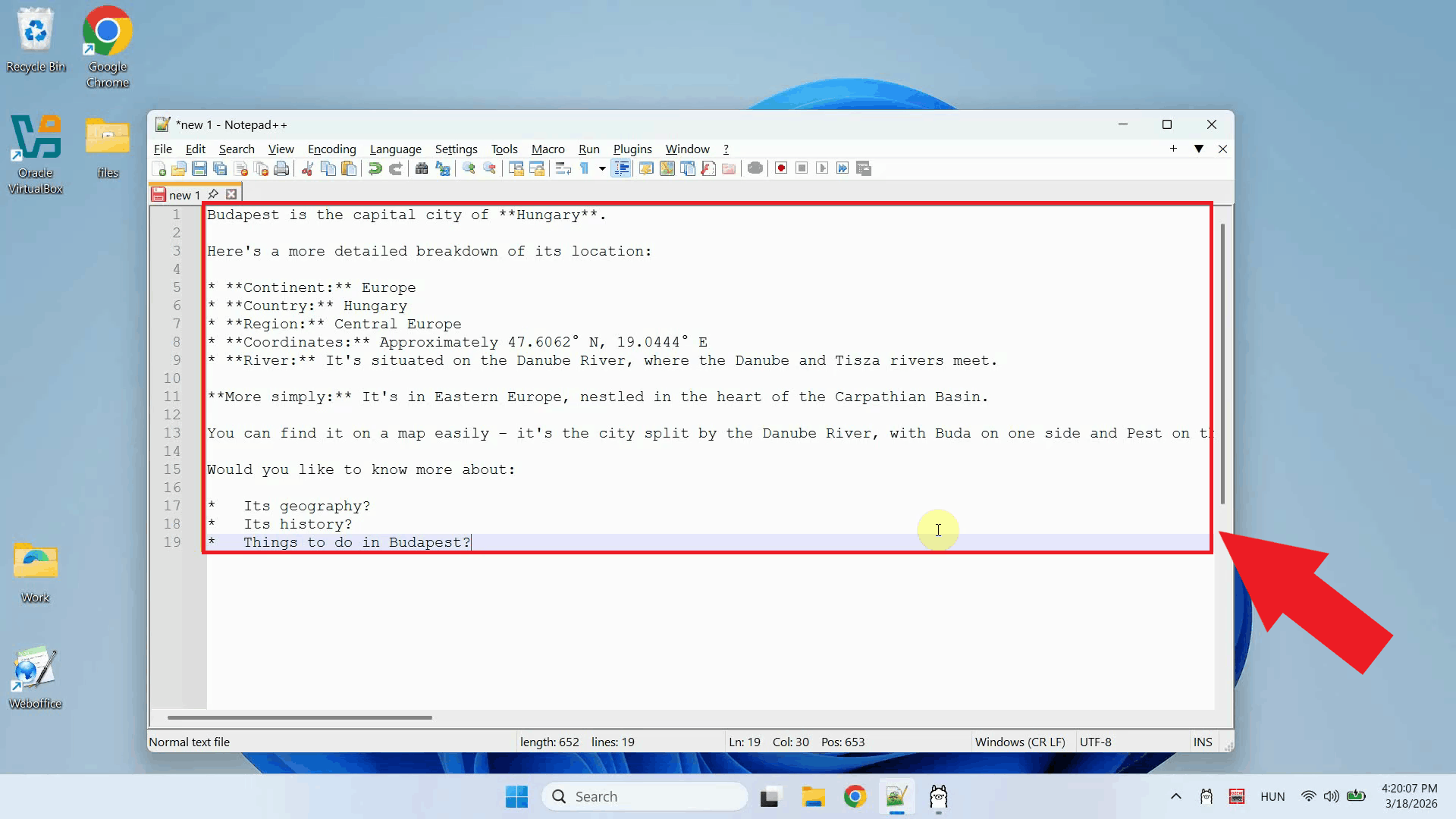Click the horizontal scrollbar thumb
Screen dimensions: 1456x819
coord(300,717)
